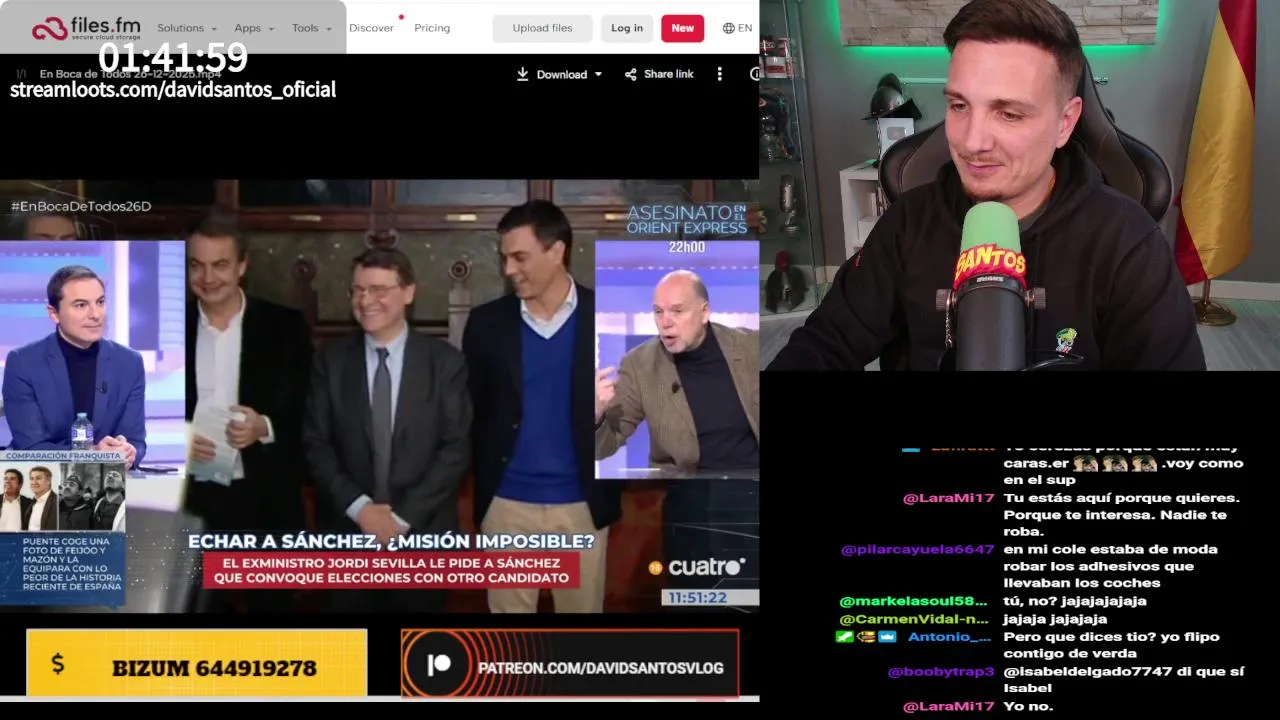Click the 11:51:22 clock in video
Image resolution: width=1280 pixels, height=720 pixels.
coord(698,597)
